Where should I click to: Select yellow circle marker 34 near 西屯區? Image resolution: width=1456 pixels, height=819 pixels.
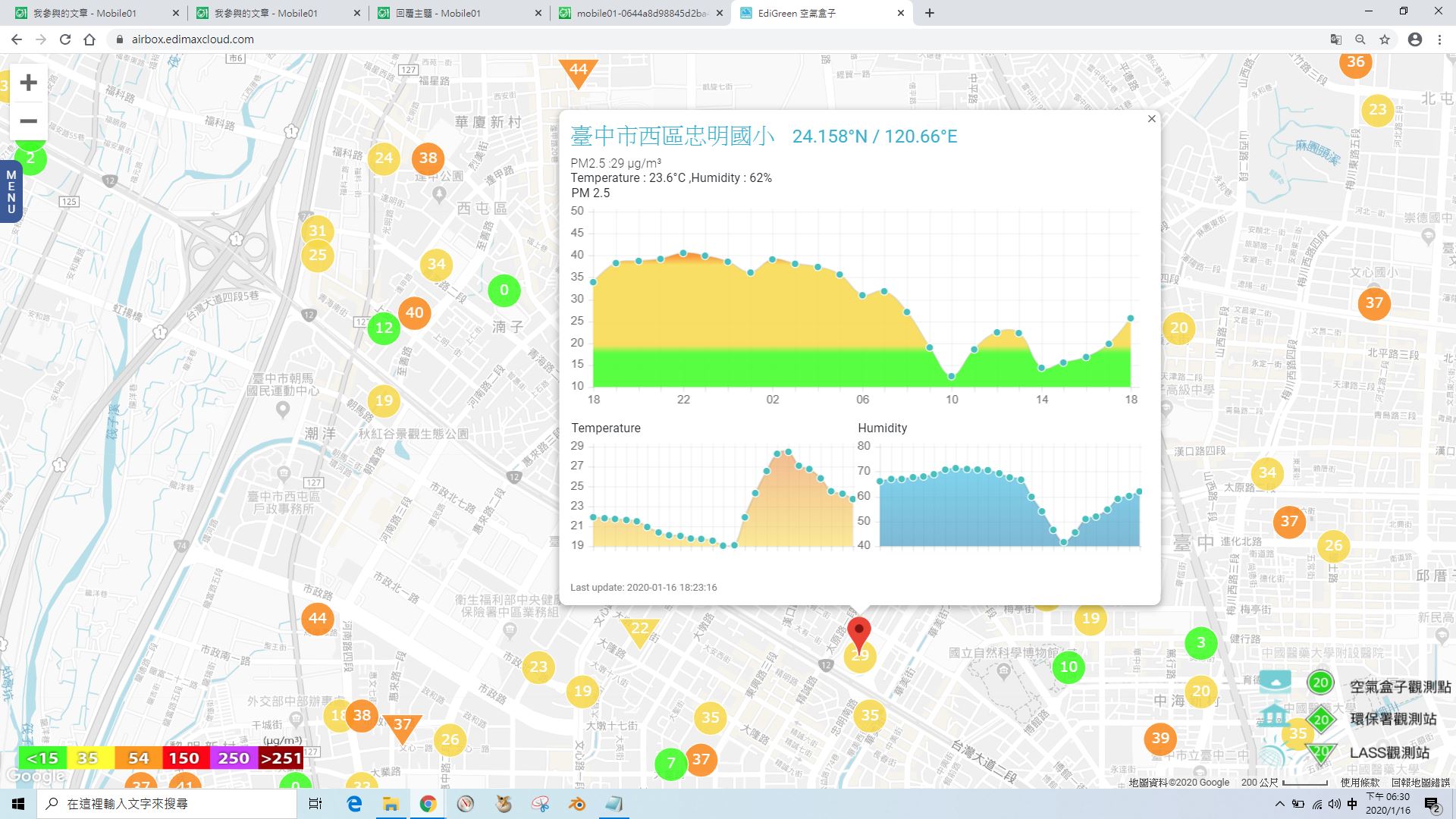(x=436, y=265)
